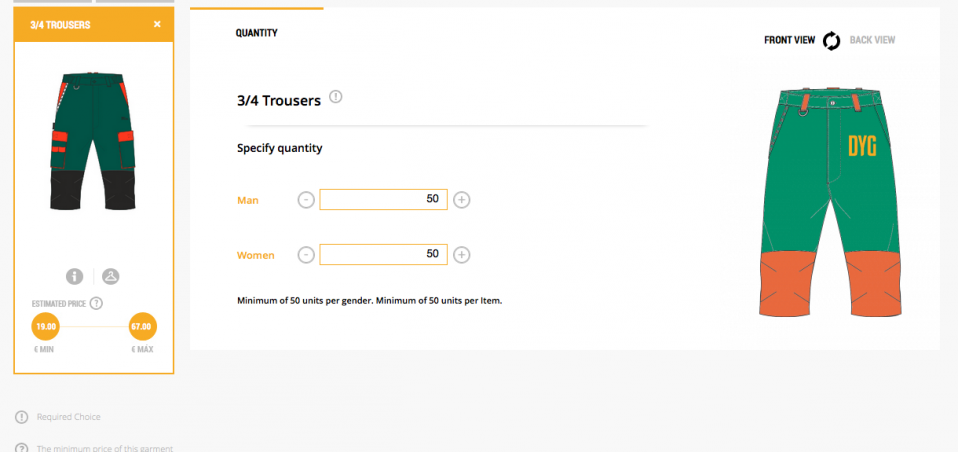Click the info icon beside 3/4 Trousers heading
958x452 pixels.
coord(336,97)
